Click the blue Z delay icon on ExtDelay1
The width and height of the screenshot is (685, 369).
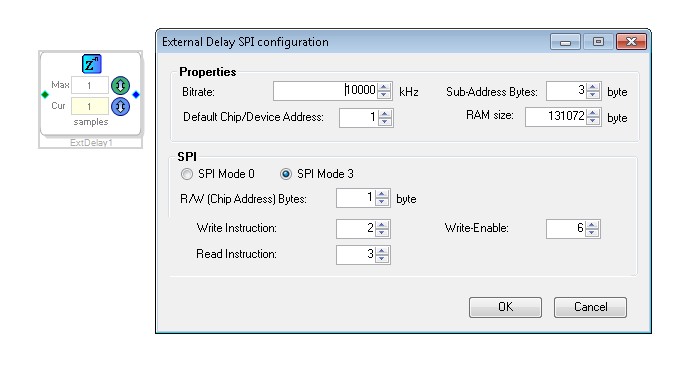coord(92,64)
